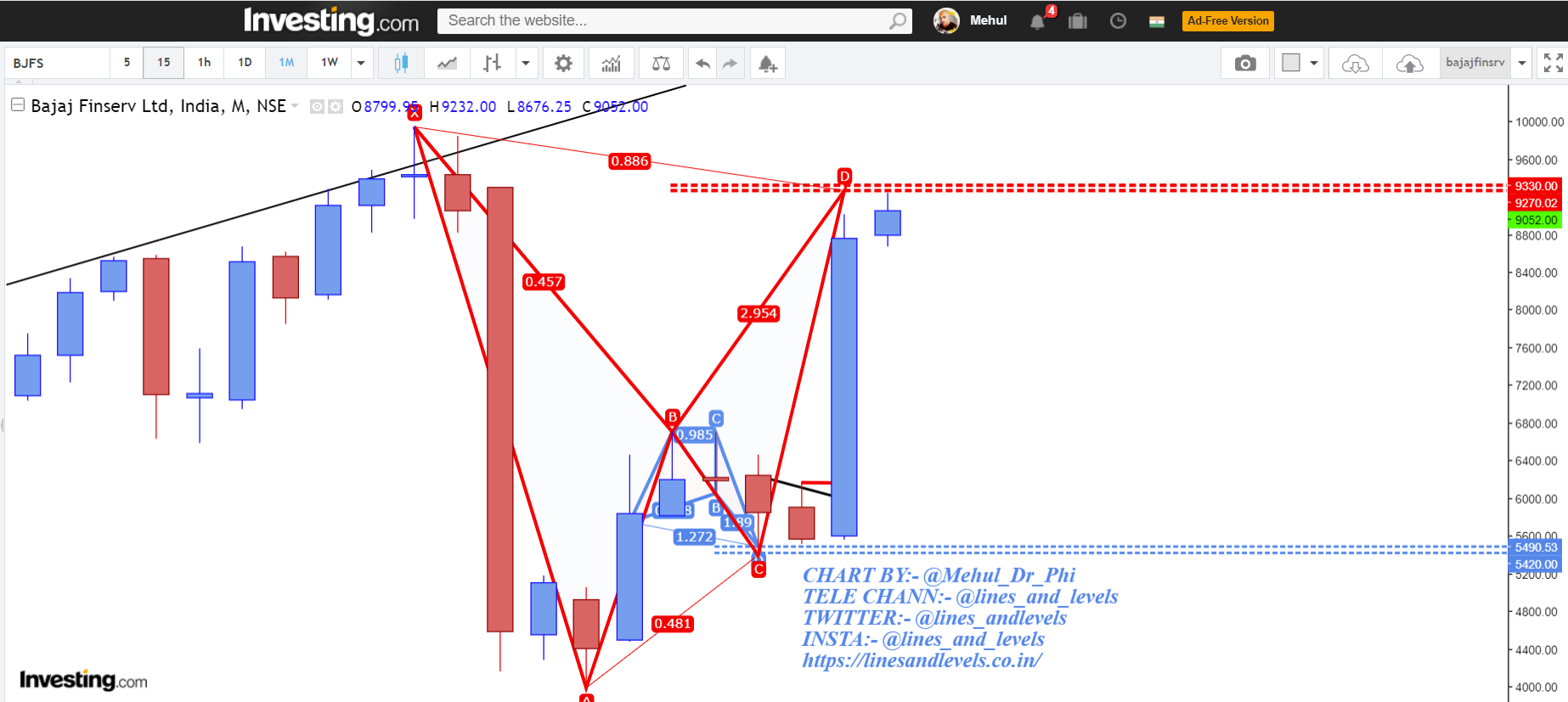Open the Bajaj Finserv title dropdown arrow
Screen dimensions: 1568x702
pos(295,106)
